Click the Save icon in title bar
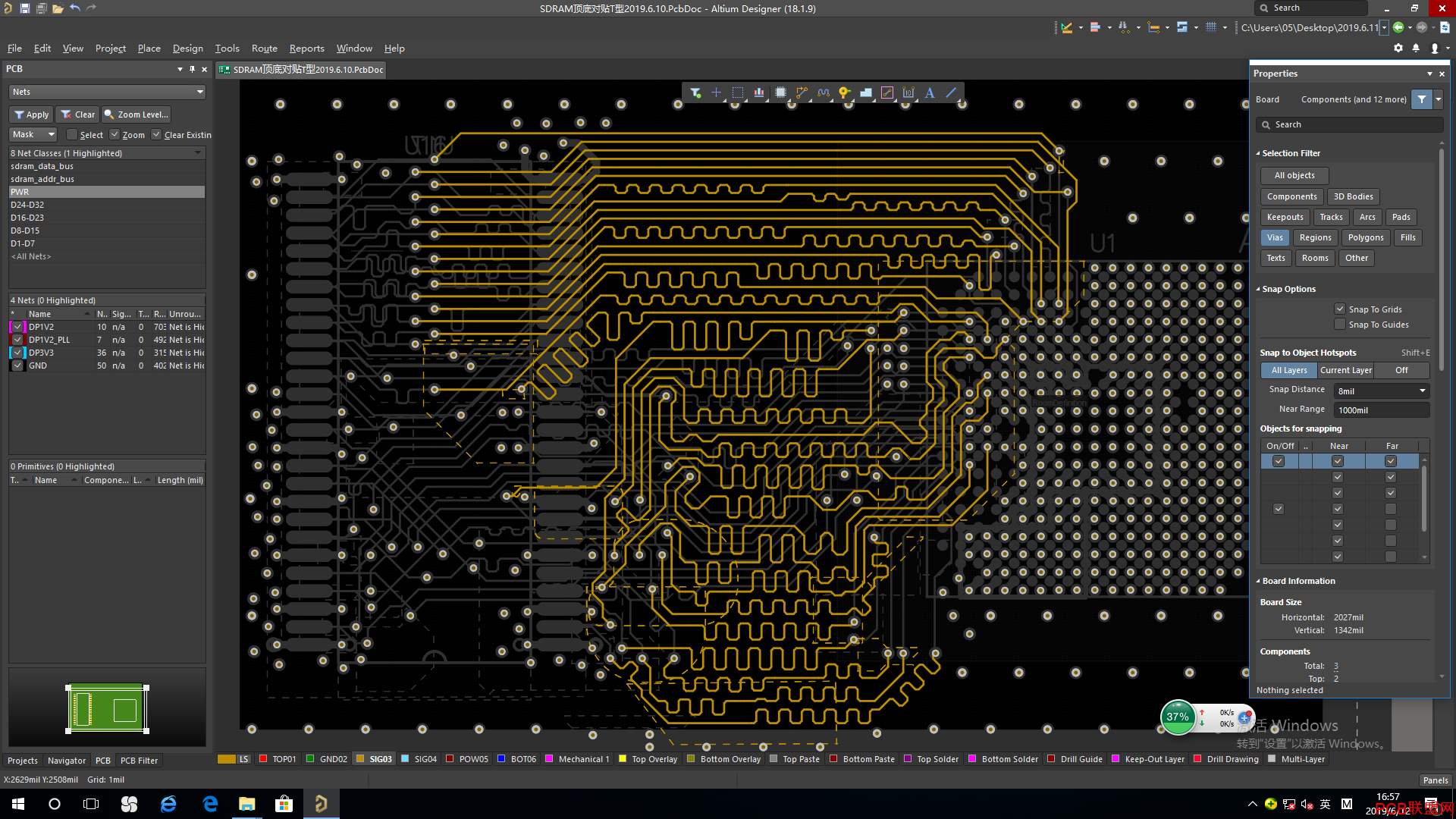Viewport: 1456px width, 819px height. coord(25,8)
